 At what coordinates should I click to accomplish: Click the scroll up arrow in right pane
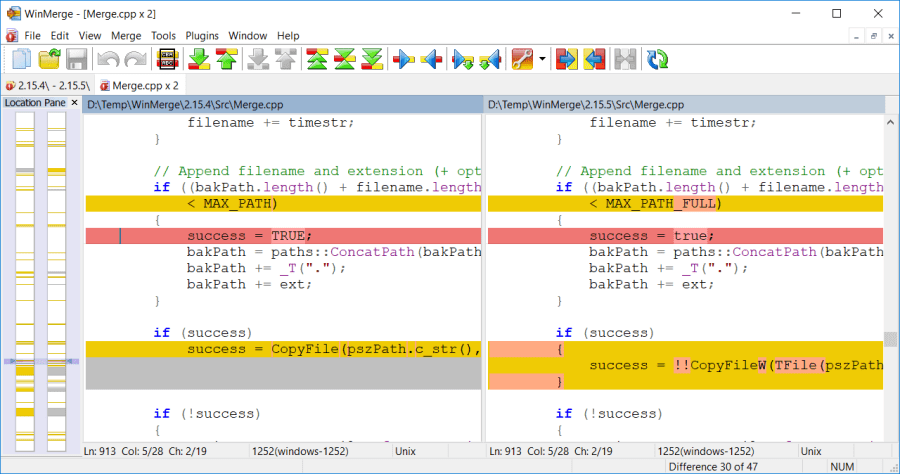(x=890, y=122)
